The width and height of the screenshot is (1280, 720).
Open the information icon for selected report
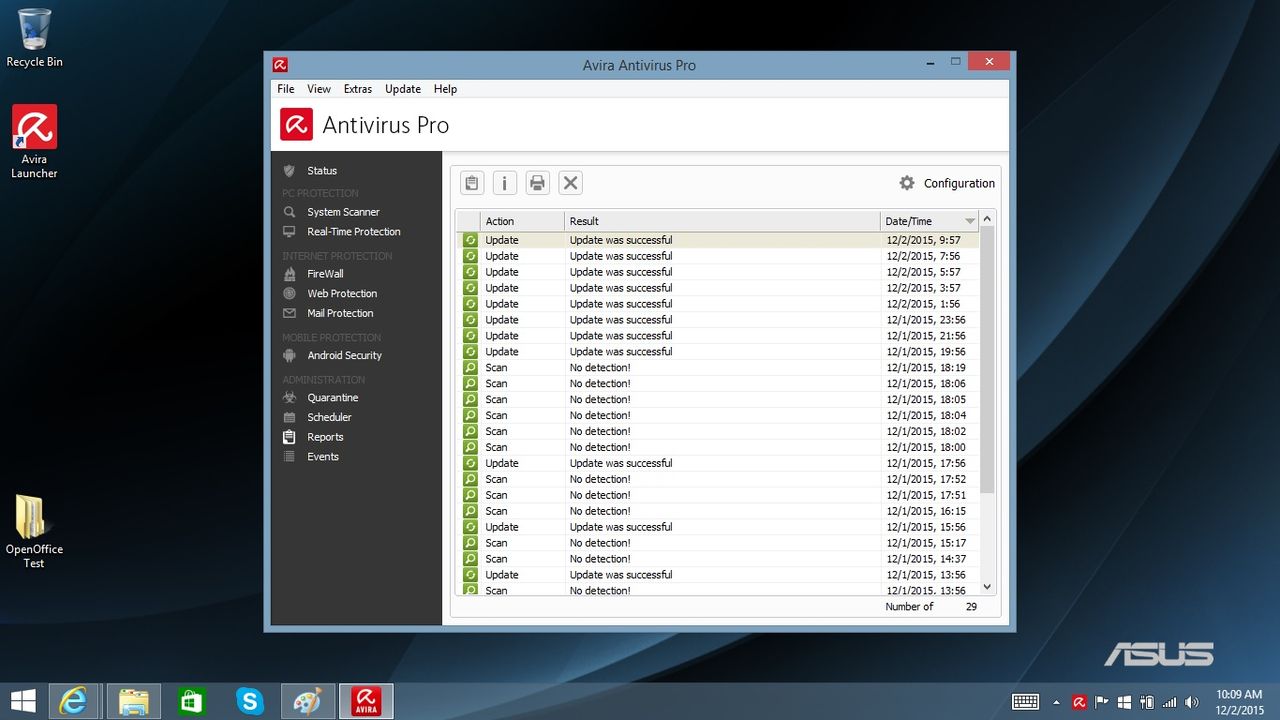[x=505, y=183]
